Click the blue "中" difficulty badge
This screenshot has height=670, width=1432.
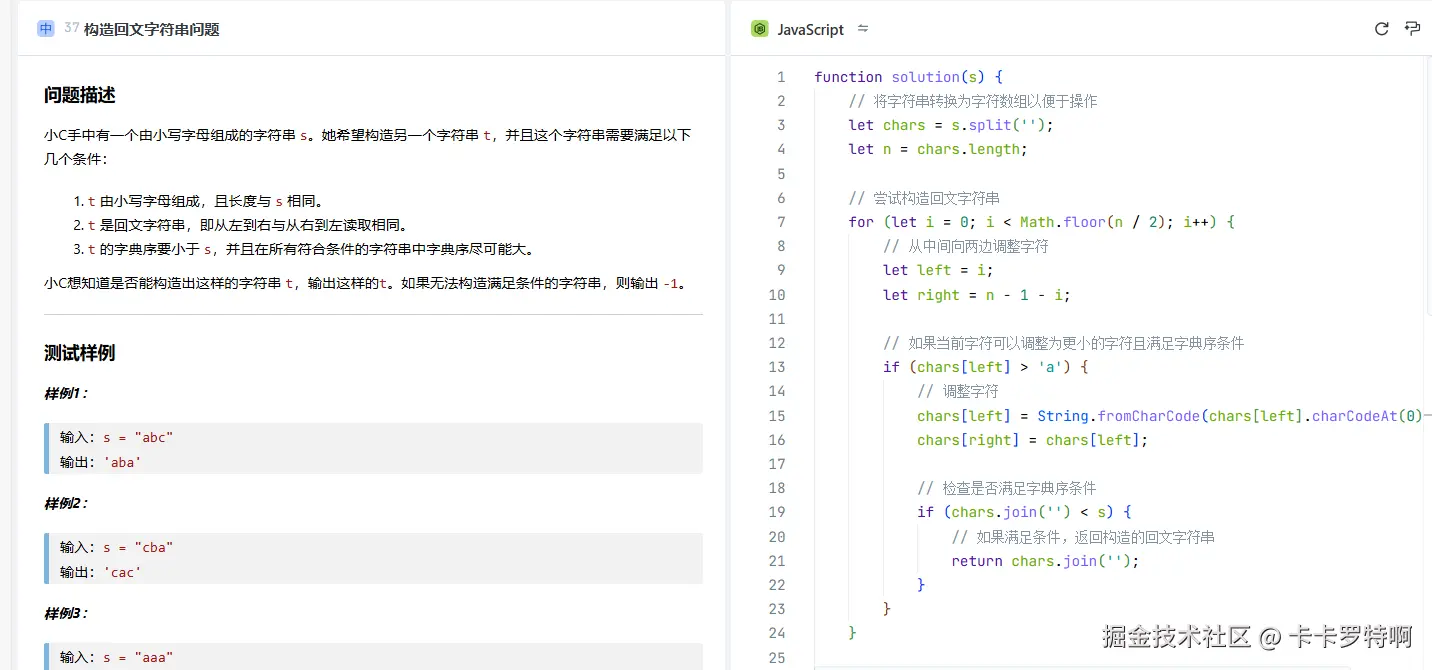(45, 29)
